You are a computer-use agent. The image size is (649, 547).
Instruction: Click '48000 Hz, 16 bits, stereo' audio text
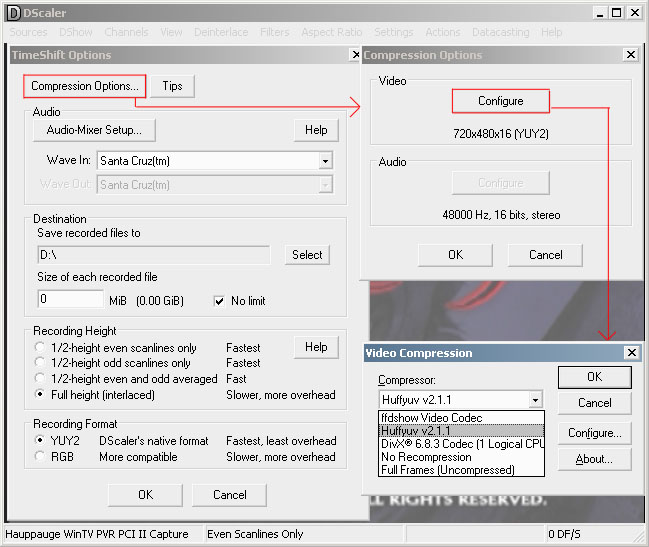[x=501, y=215]
